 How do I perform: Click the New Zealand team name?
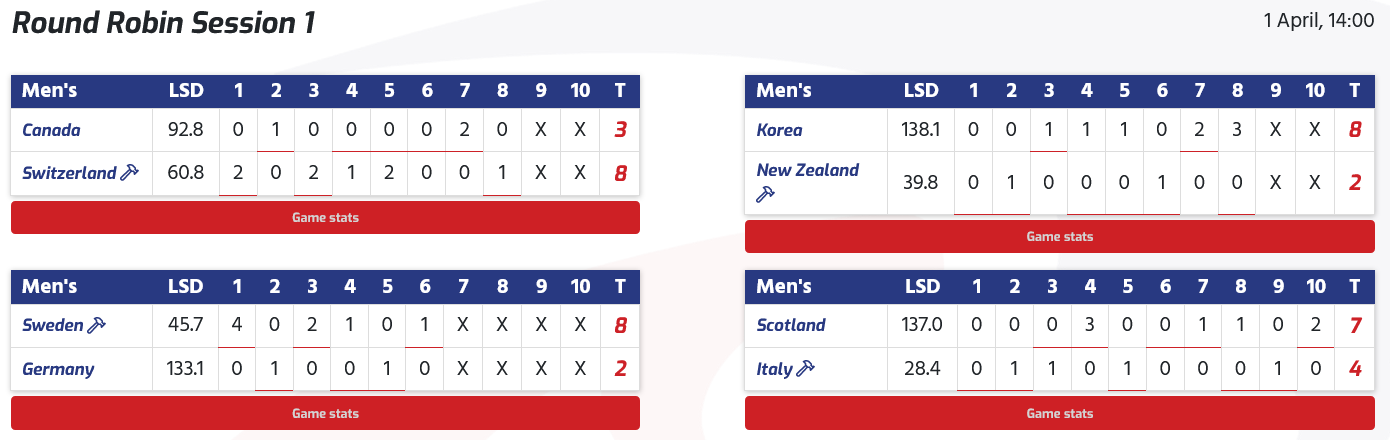807,170
